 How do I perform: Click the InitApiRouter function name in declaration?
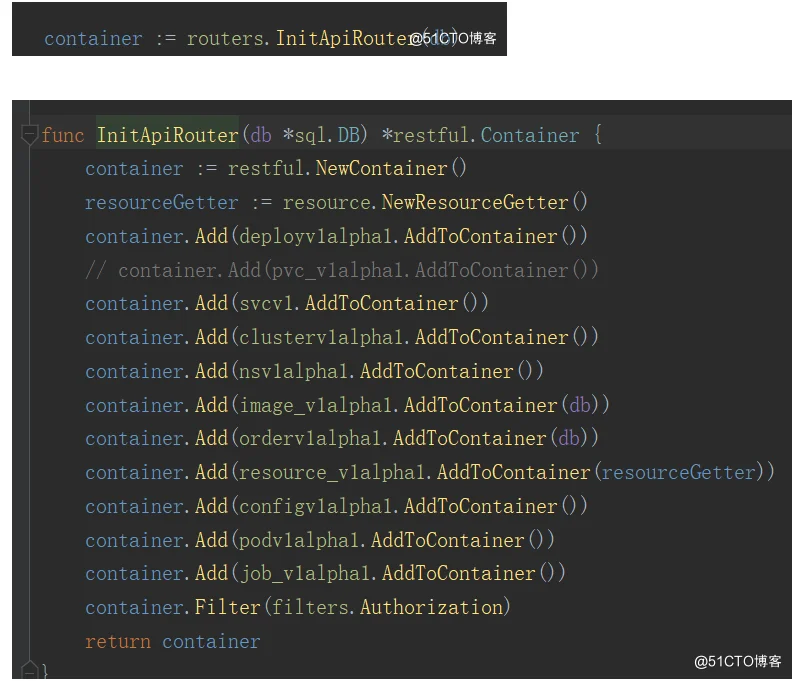[x=167, y=135]
